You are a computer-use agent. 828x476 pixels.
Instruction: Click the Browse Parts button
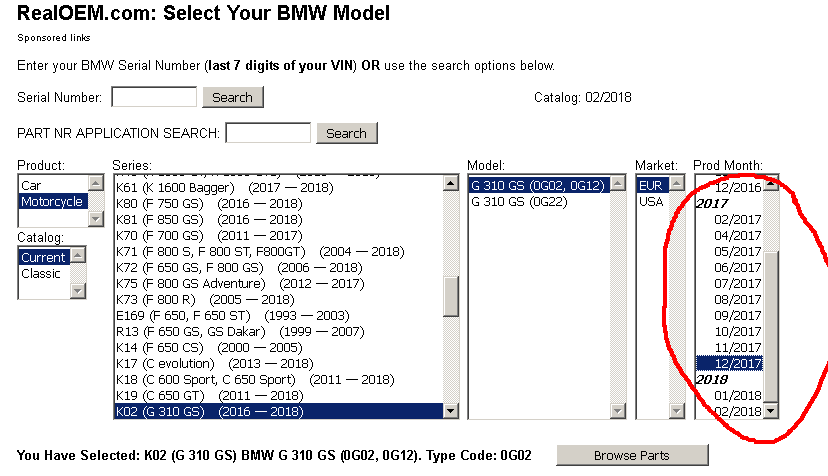(632, 455)
